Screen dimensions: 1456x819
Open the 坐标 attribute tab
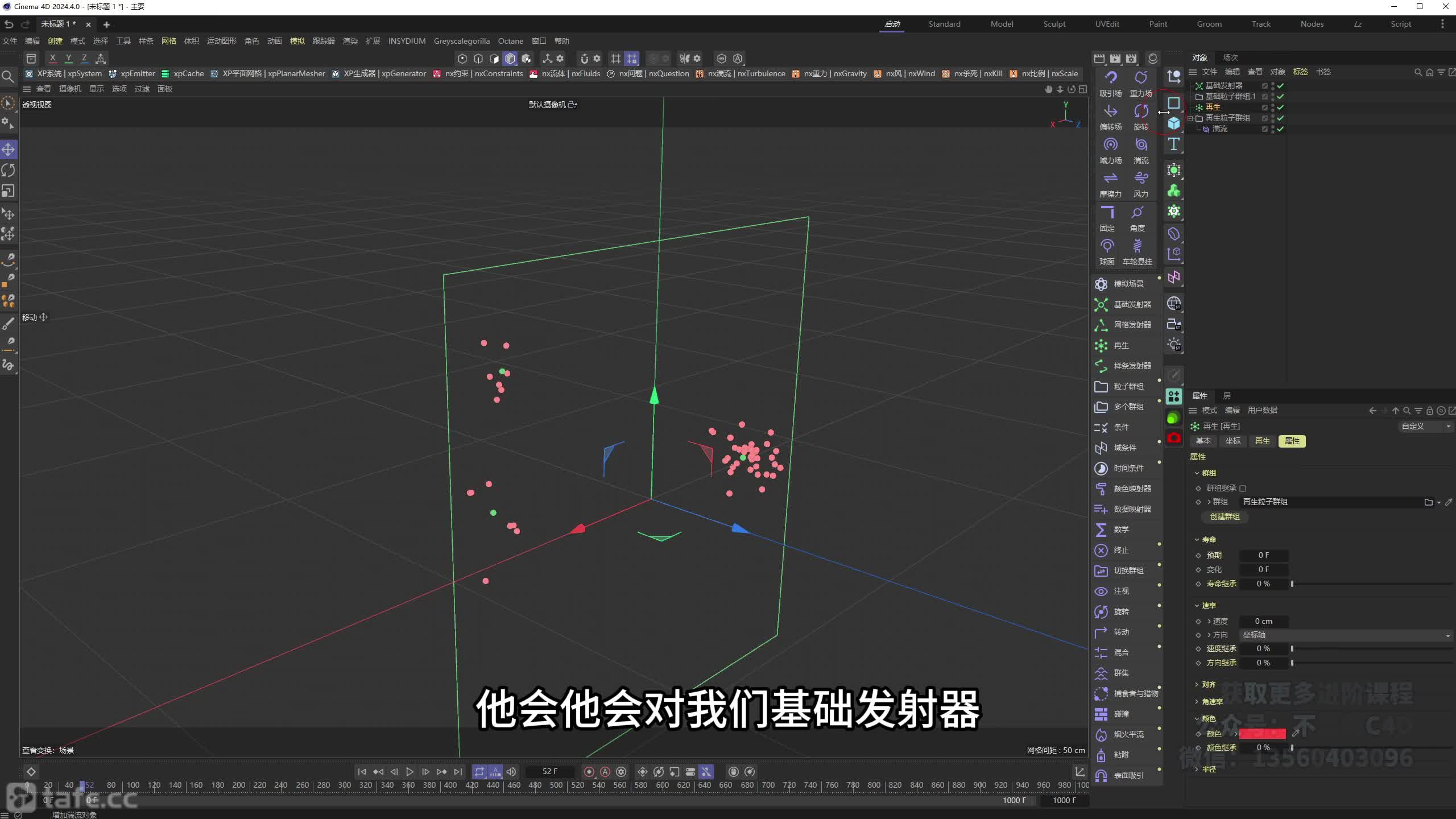(x=1233, y=441)
